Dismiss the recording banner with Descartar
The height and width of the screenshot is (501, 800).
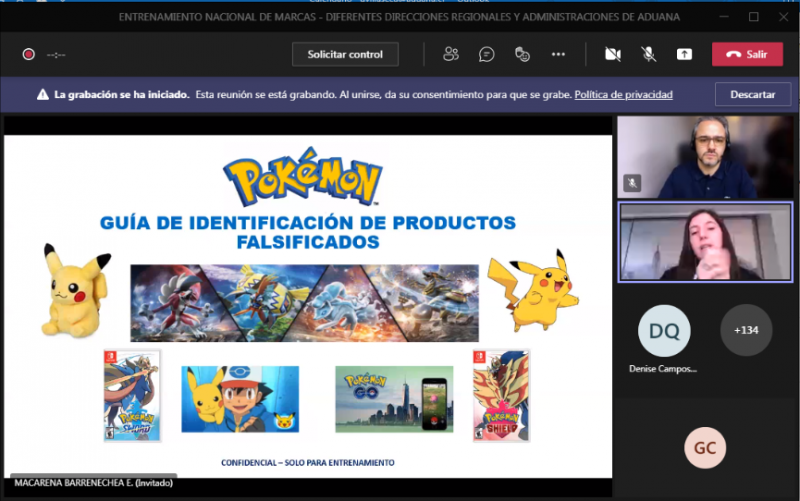pyautogui.click(x=753, y=94)
